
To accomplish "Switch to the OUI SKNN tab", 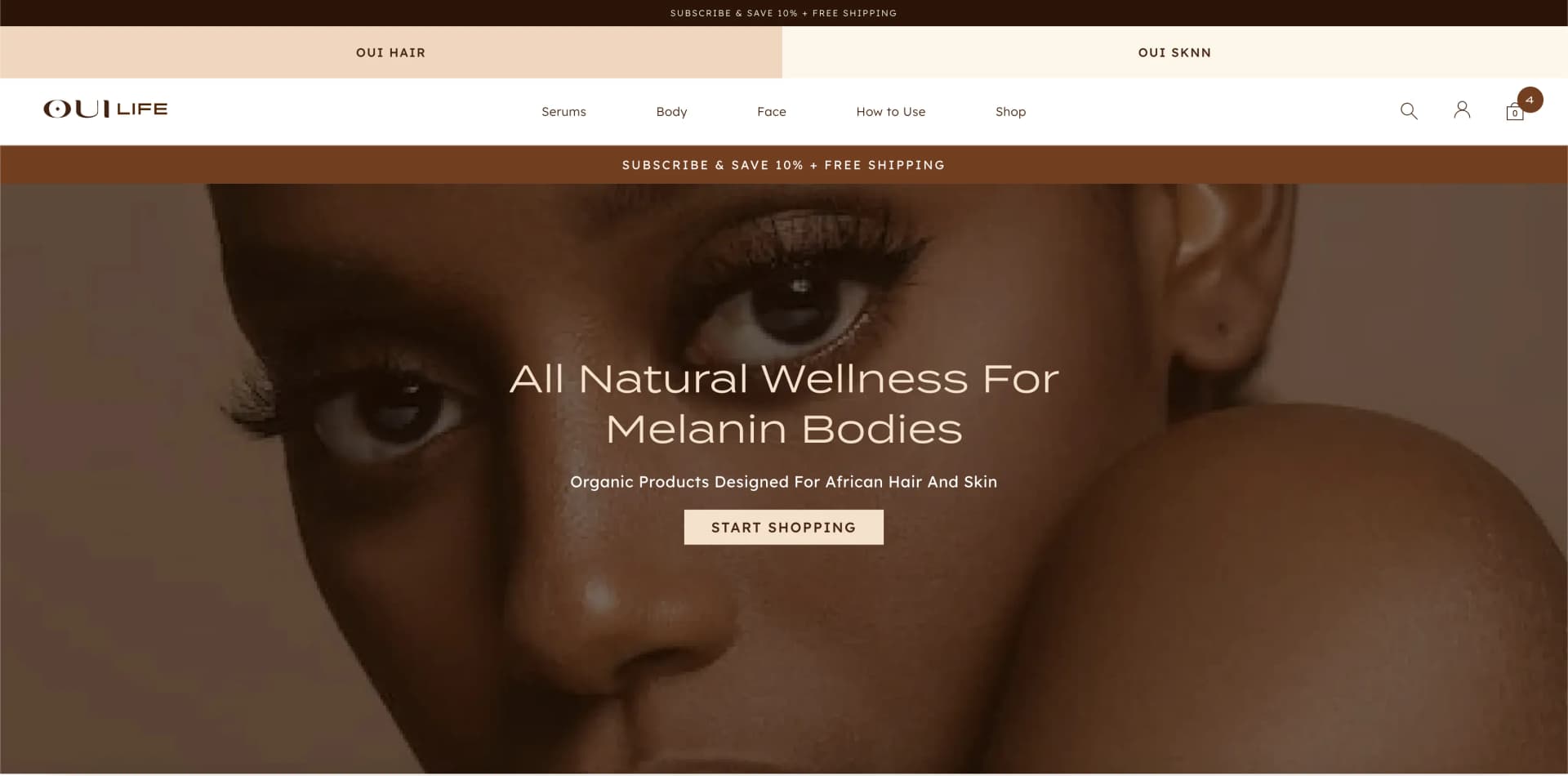I will point(1175,52).
